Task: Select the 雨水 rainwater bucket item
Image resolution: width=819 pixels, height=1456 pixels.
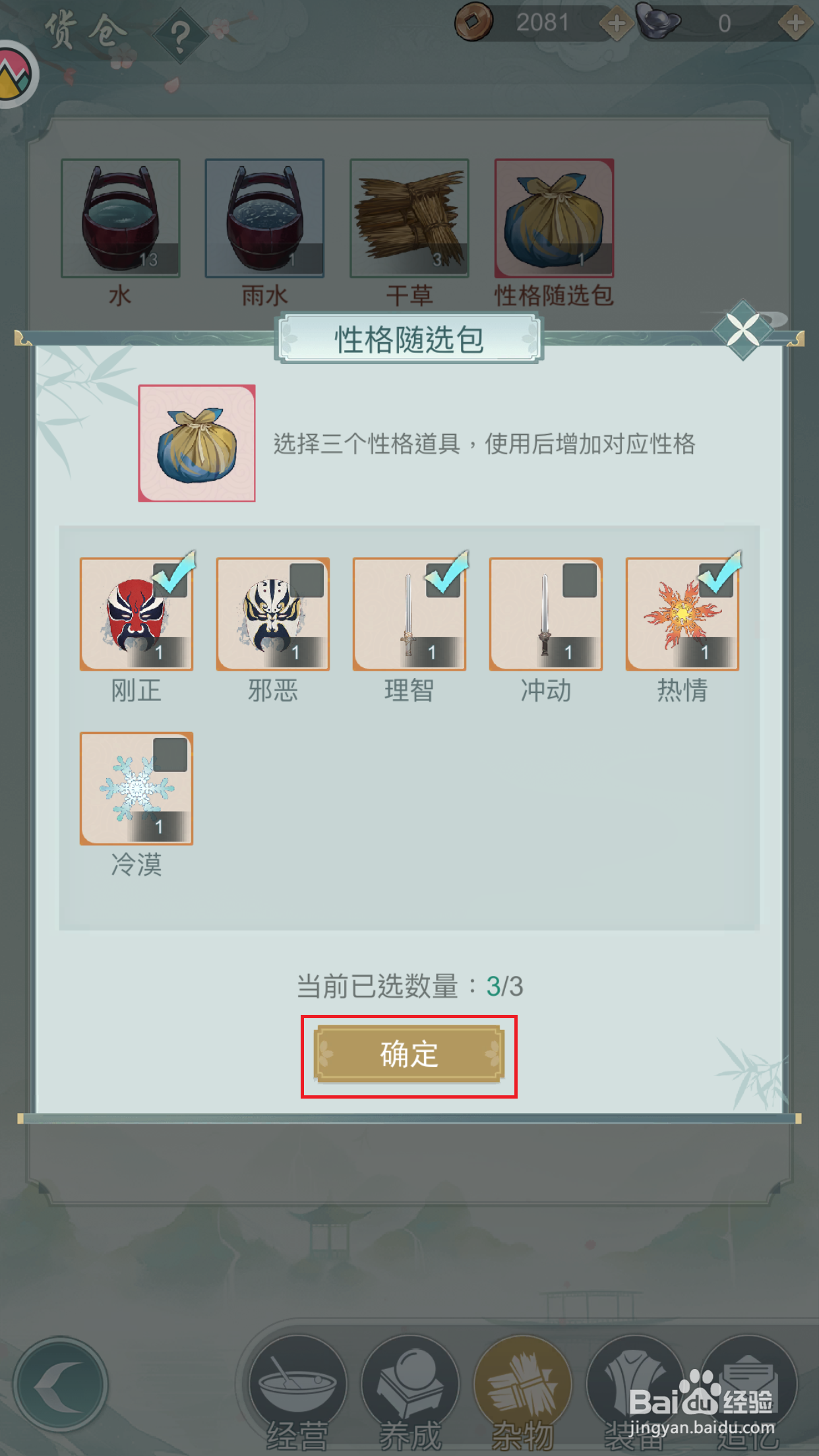Action: (264, 218)
